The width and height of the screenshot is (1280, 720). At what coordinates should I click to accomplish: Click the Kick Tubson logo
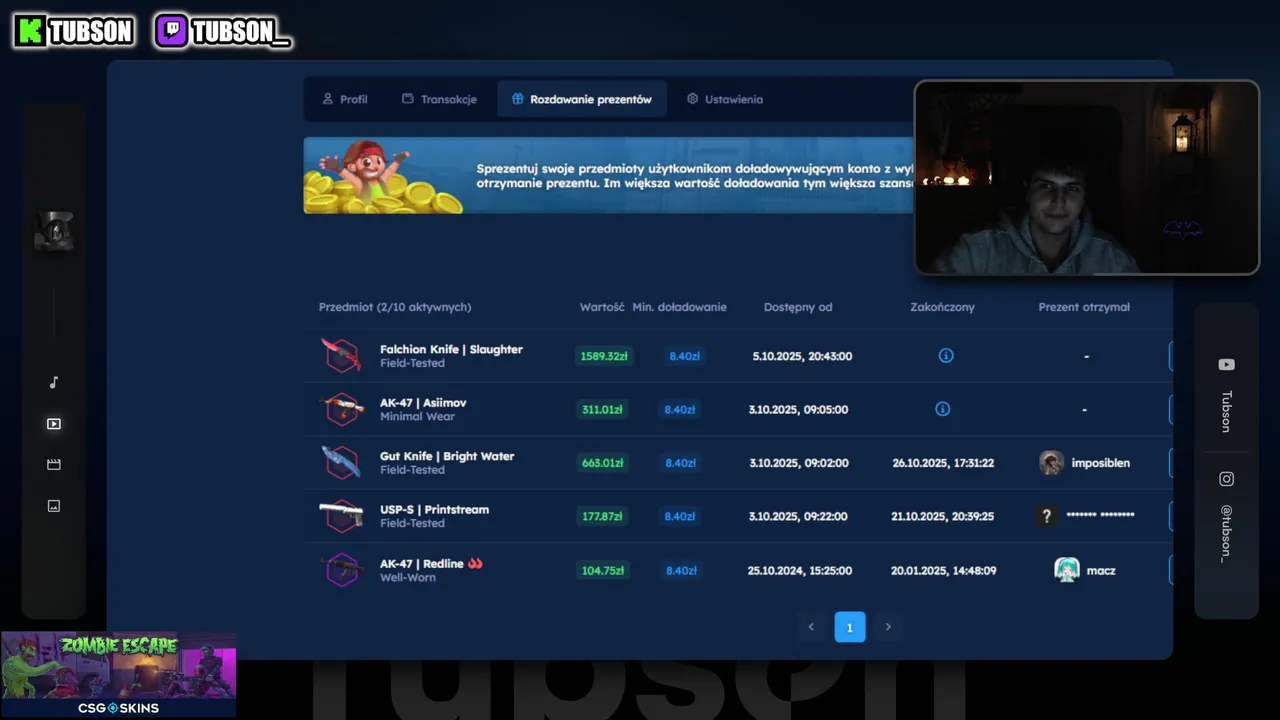(x=74, y=32)
